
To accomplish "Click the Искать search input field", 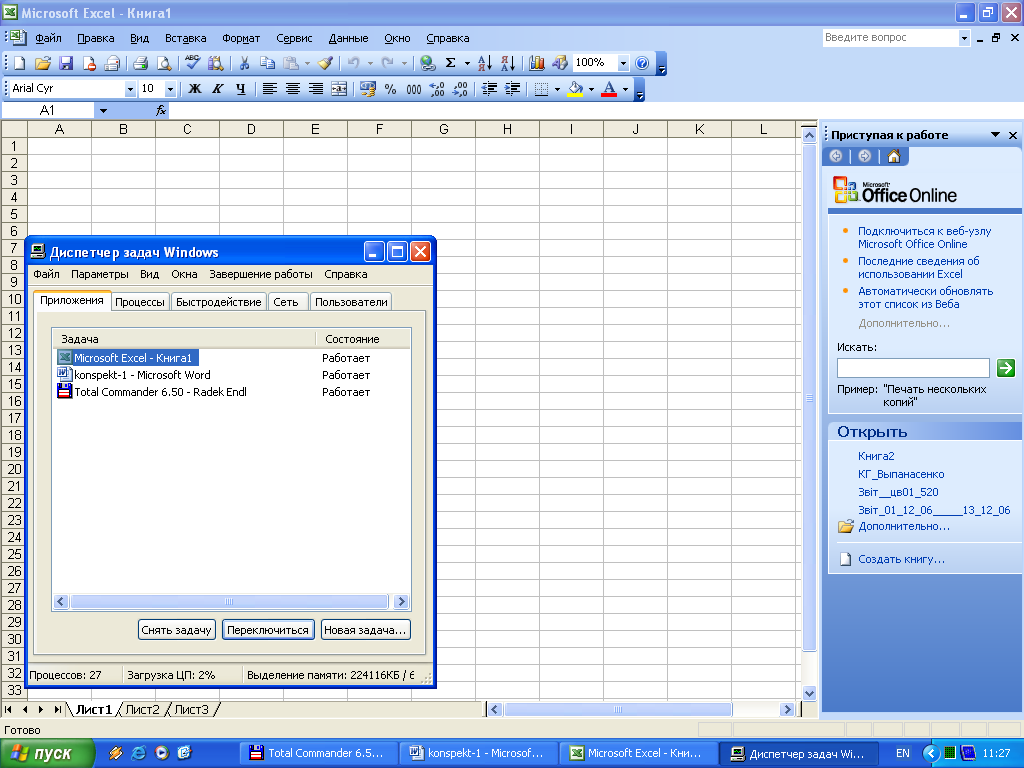I will click(x=913, y=368).
